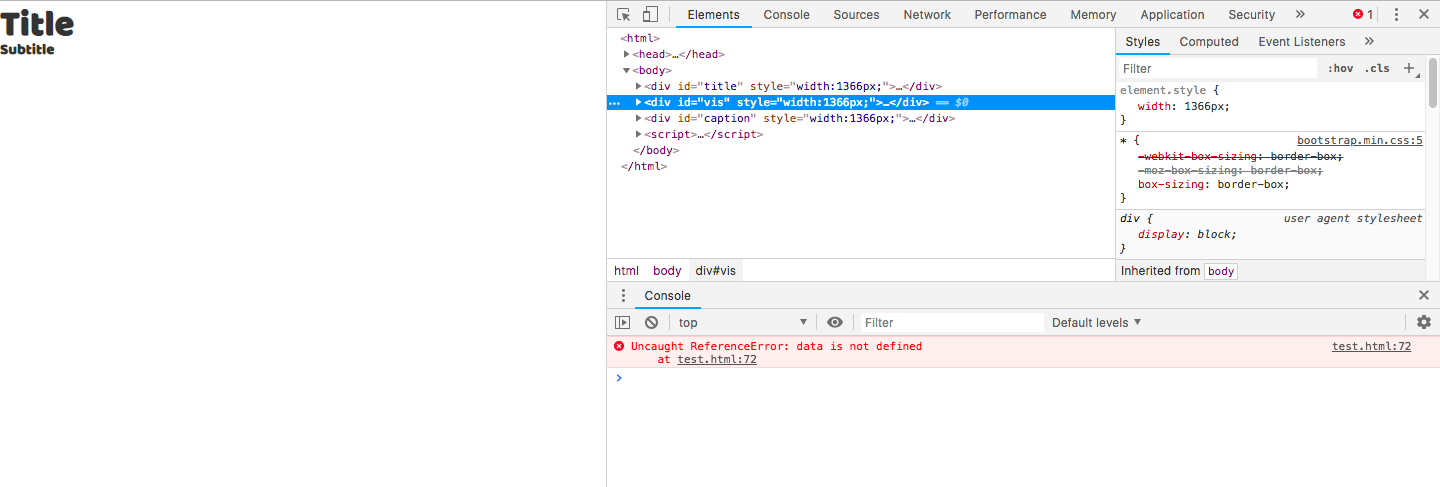Expand the head element node

pos(627,54)
